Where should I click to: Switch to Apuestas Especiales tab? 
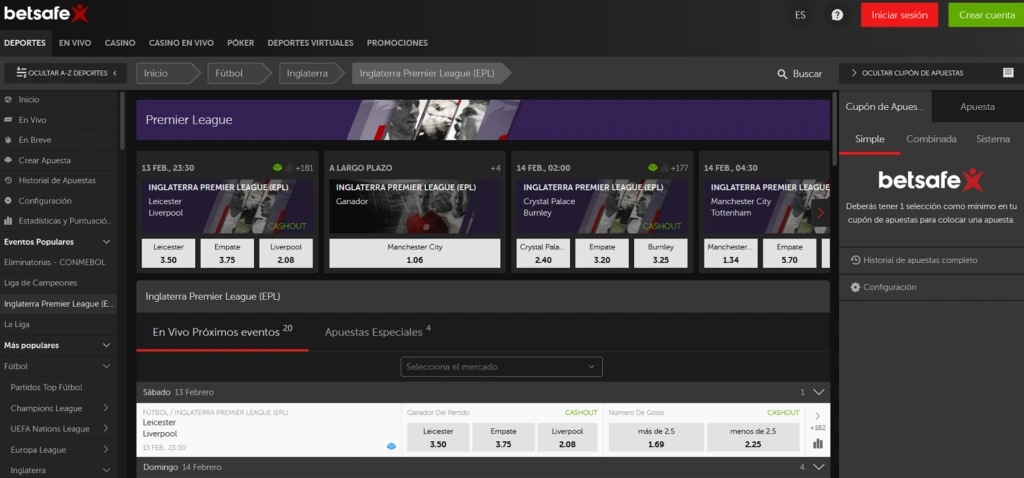377,332
